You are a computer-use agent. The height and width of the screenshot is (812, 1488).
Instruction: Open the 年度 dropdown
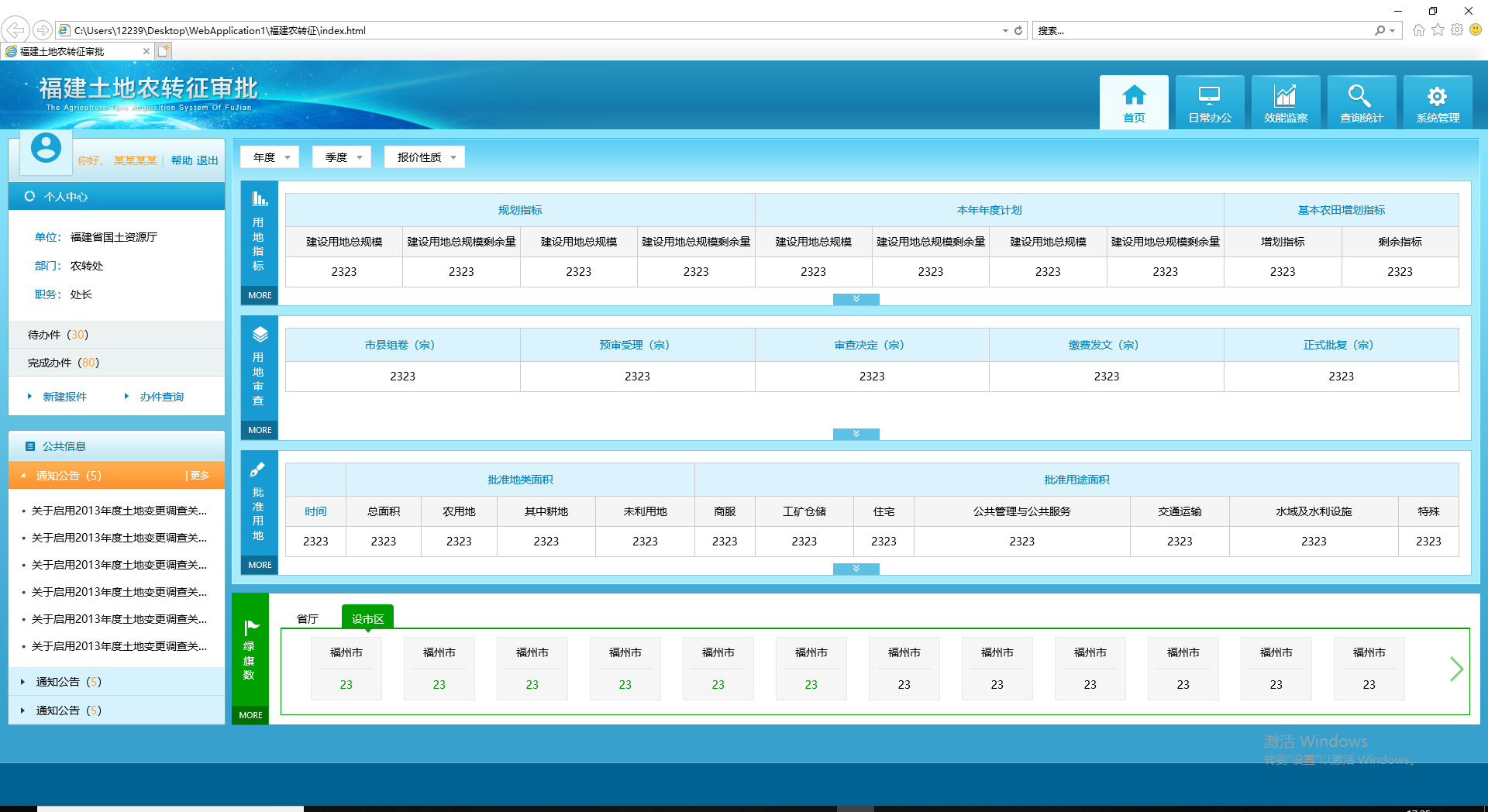tap(270, 157)
